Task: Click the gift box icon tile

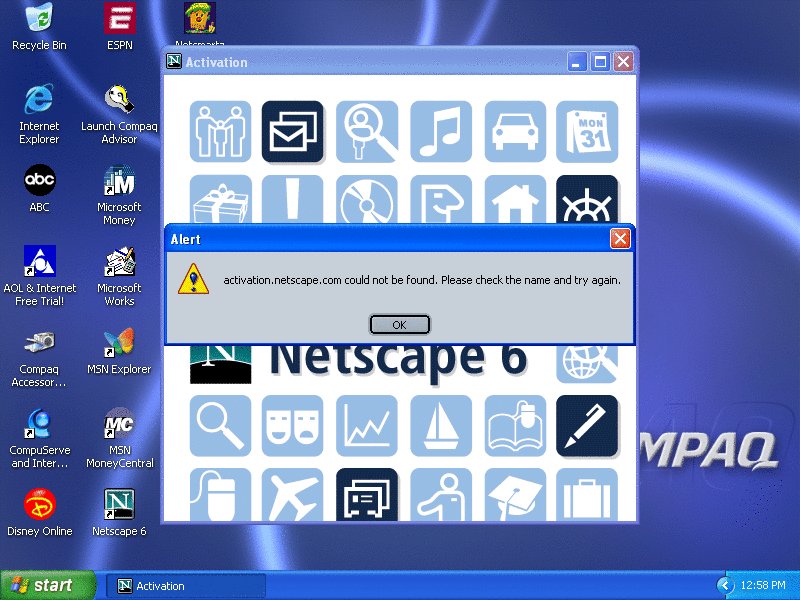Action: click(x=220, y=199)
